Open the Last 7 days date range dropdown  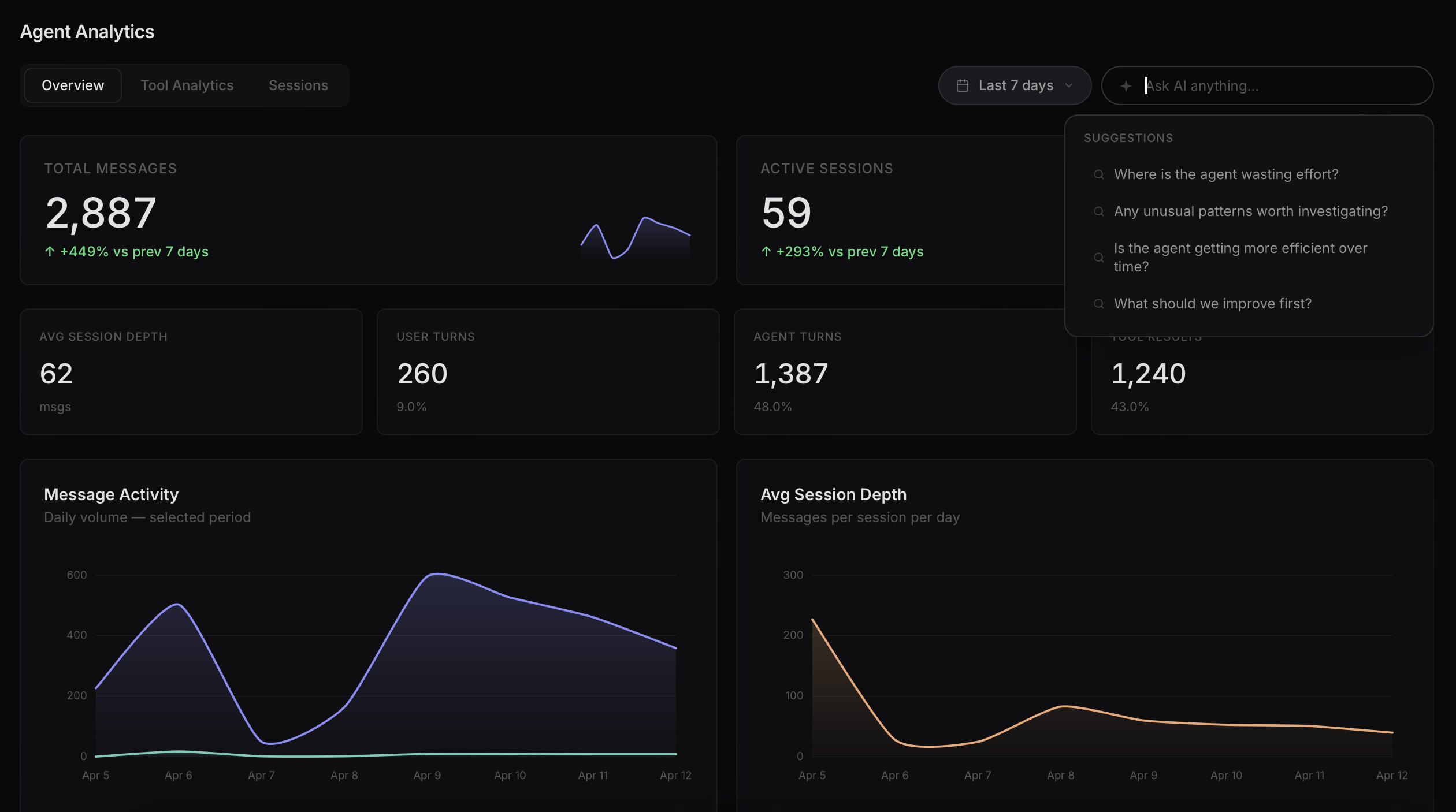point(1015,85)
